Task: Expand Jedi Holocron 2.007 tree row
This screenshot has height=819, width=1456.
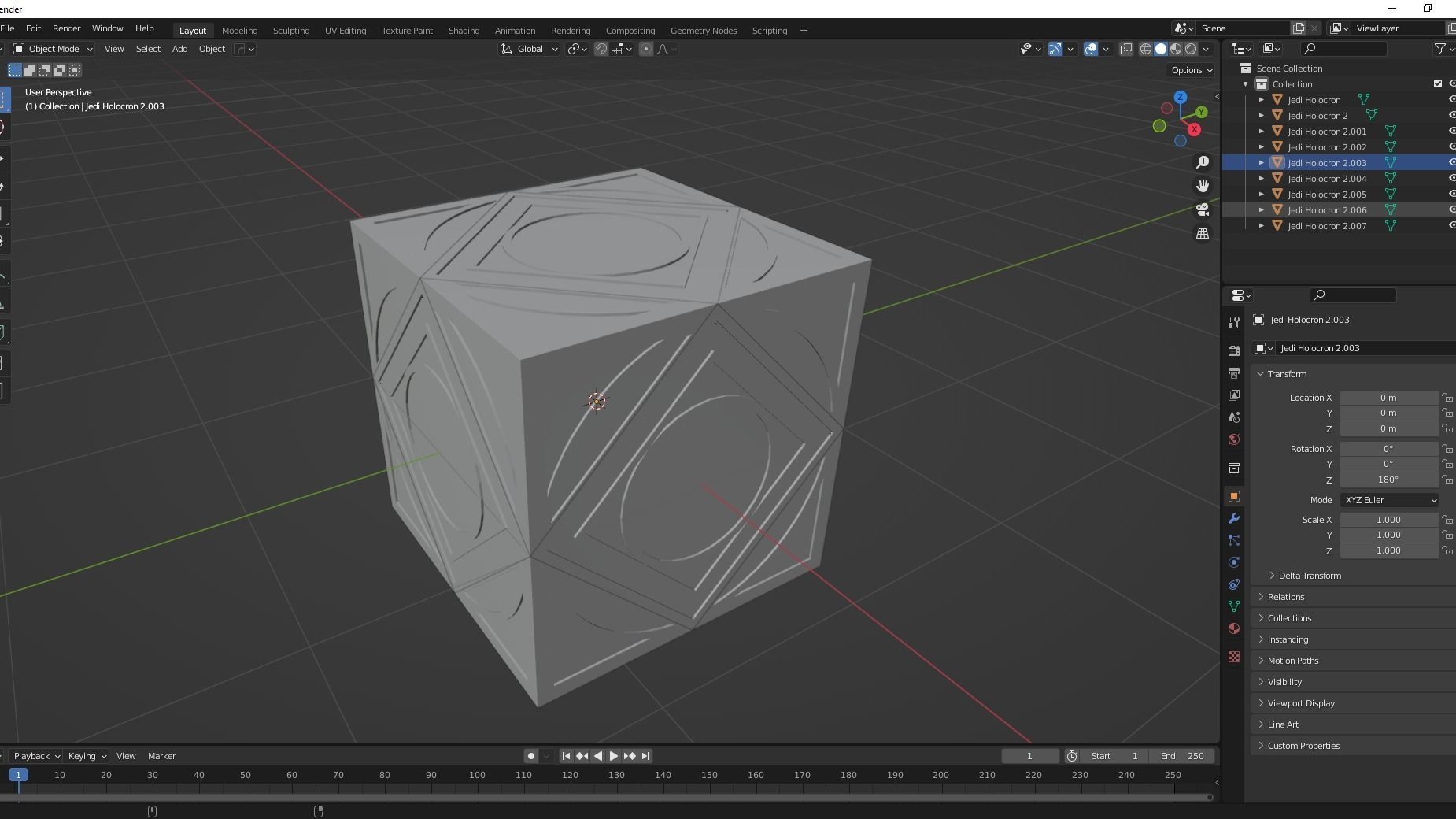Action: [x=1262, y=226]
